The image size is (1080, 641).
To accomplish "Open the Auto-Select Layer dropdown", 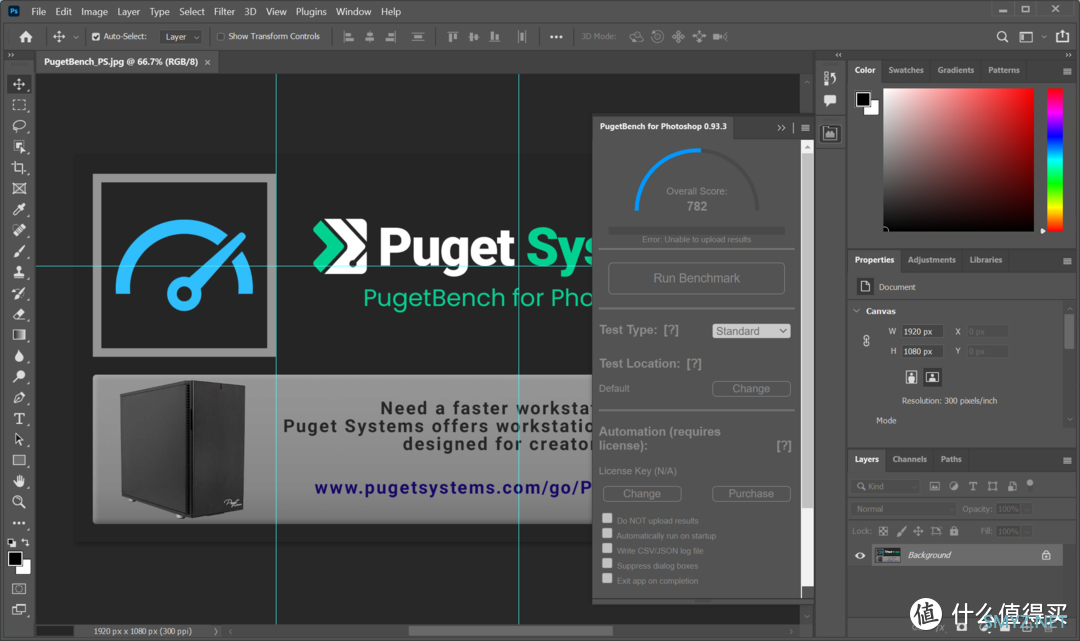I will click(181, 36).
